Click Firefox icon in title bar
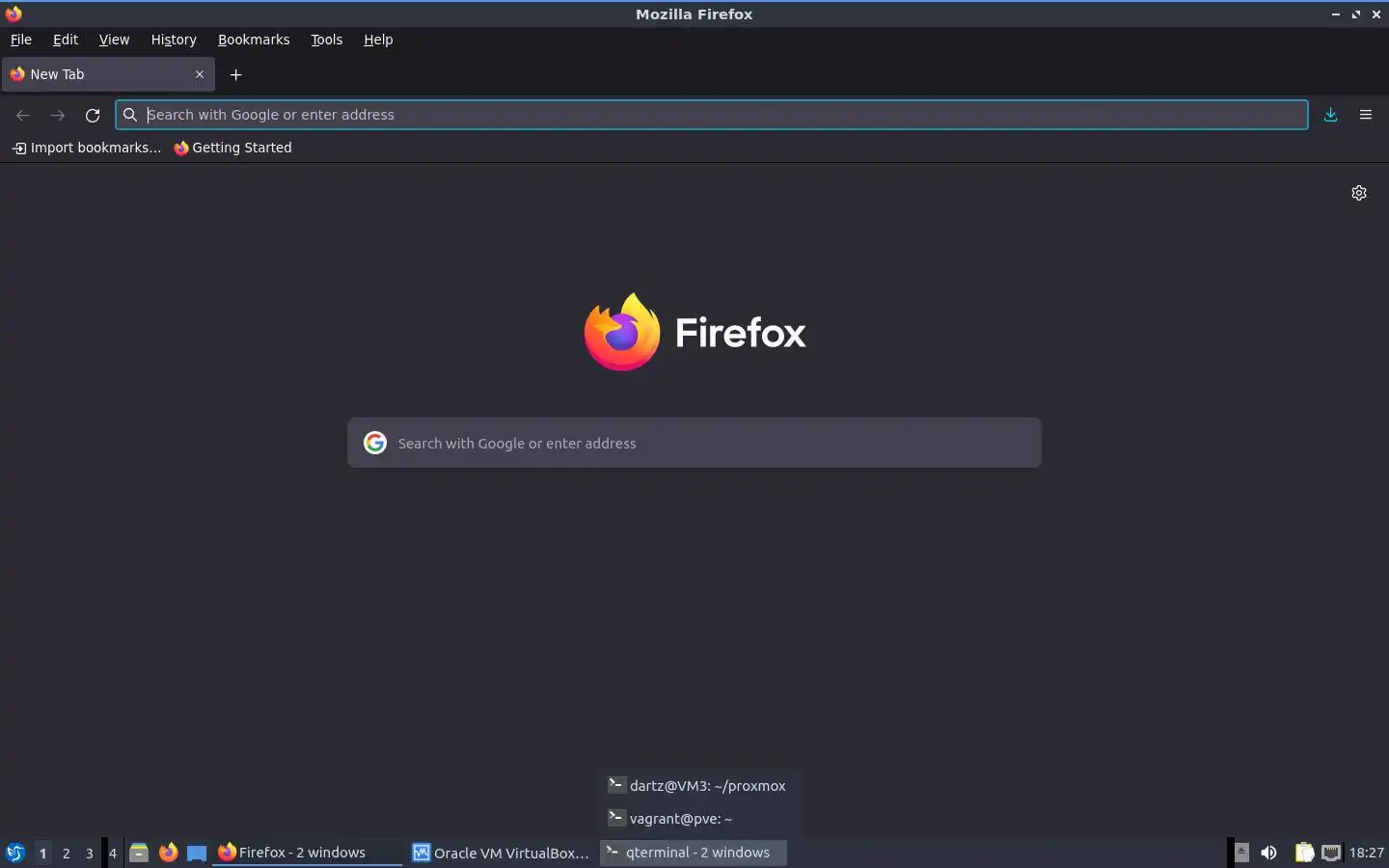The image size is (1389, 868). click(x=14, y=14)
